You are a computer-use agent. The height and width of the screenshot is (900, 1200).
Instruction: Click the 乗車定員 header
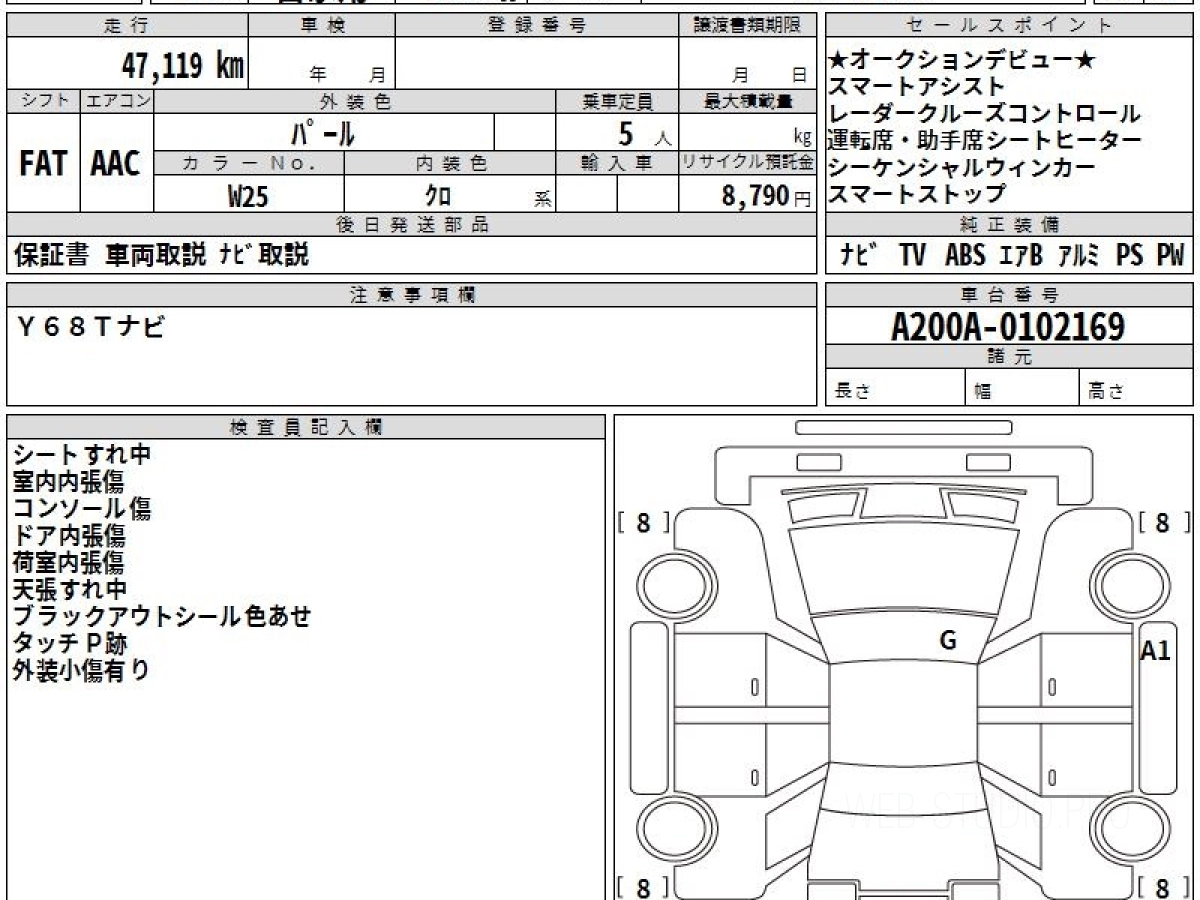(617, 101)
